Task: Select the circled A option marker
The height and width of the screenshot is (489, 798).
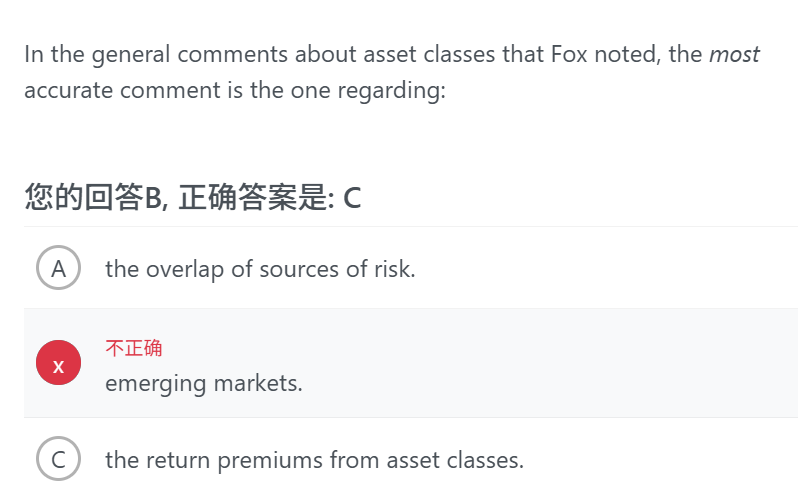Action: click(x=59, y=268)
